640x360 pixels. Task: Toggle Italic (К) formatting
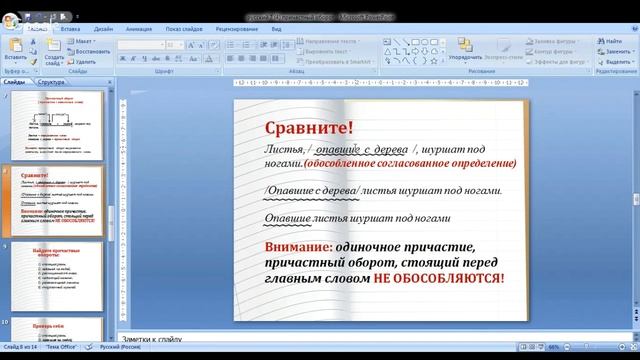coord(133,59)
